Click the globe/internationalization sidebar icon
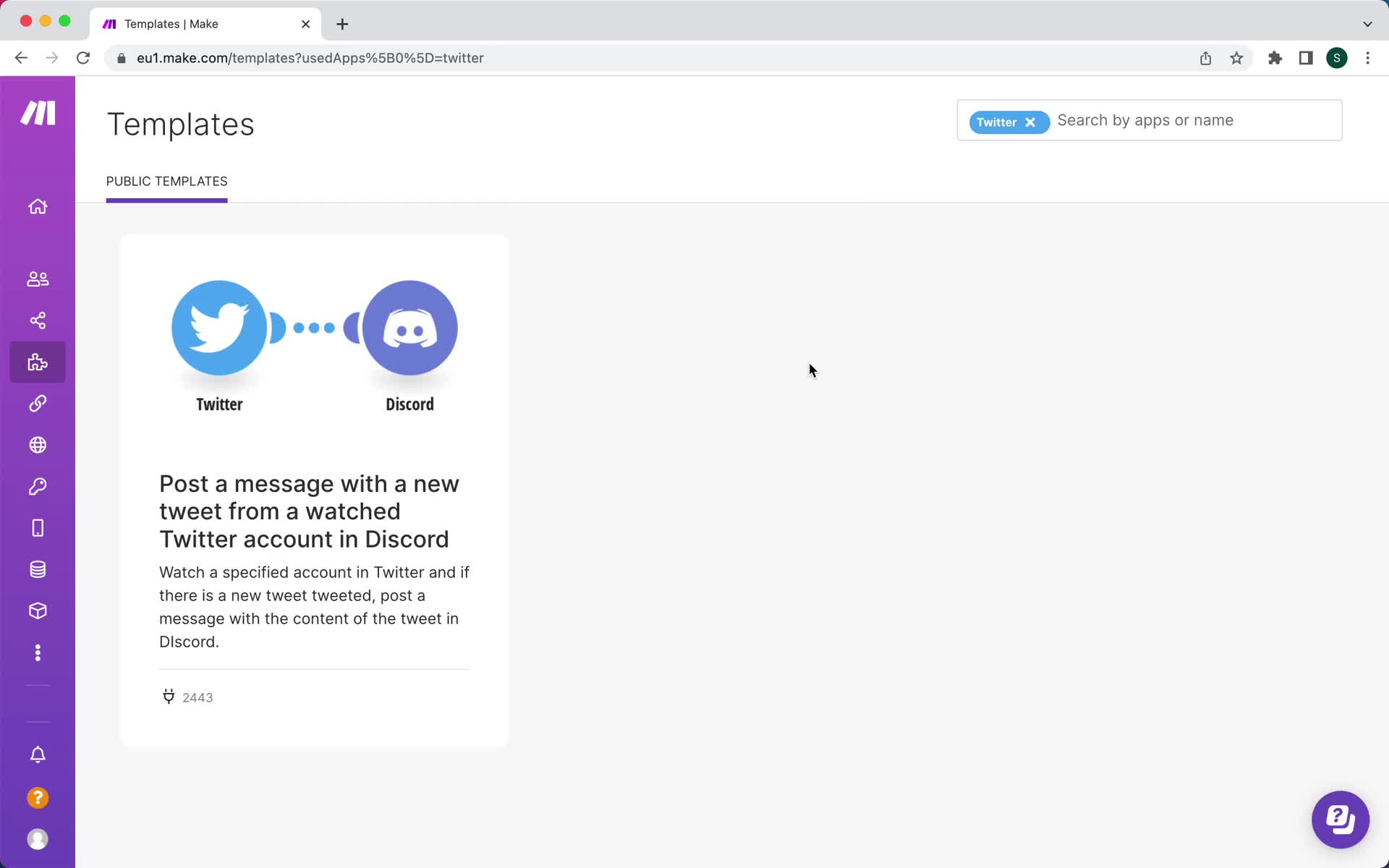Screen dimensions: 1389x868 pos(37,444)
